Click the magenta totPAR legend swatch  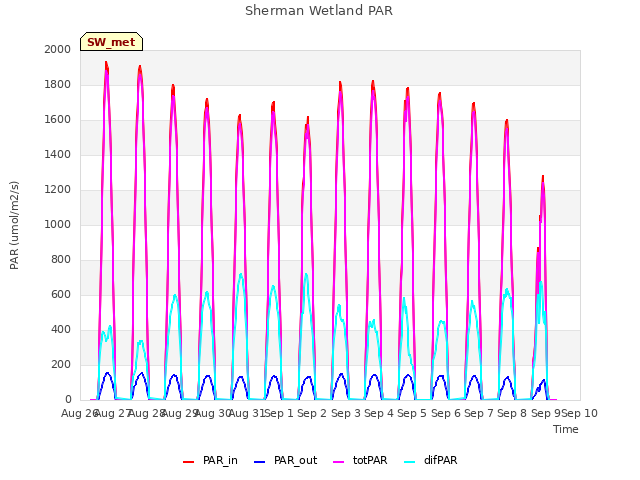tap(339, 462)
